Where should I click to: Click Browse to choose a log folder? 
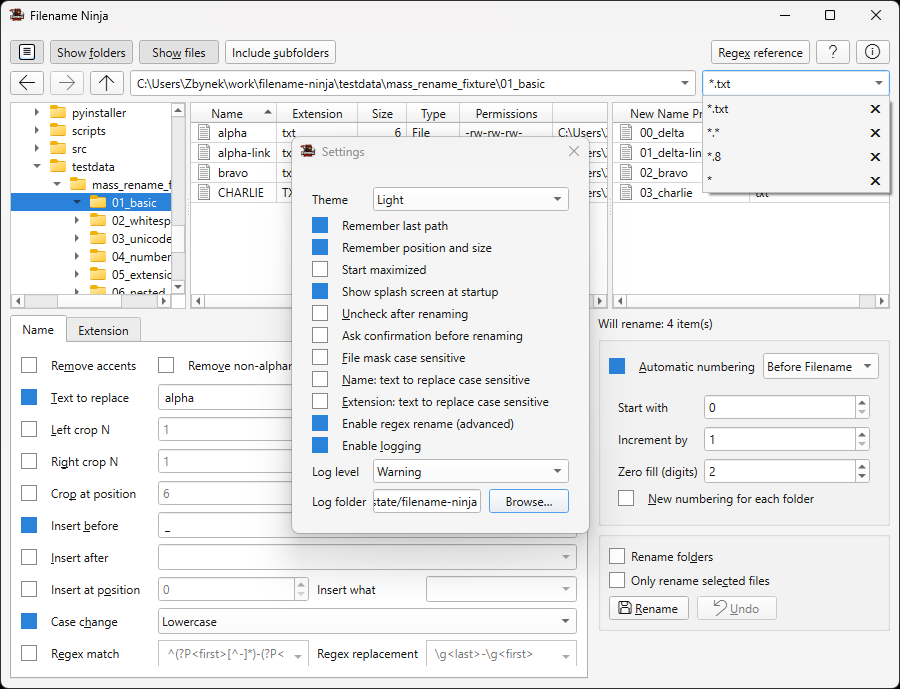[528, 503]
